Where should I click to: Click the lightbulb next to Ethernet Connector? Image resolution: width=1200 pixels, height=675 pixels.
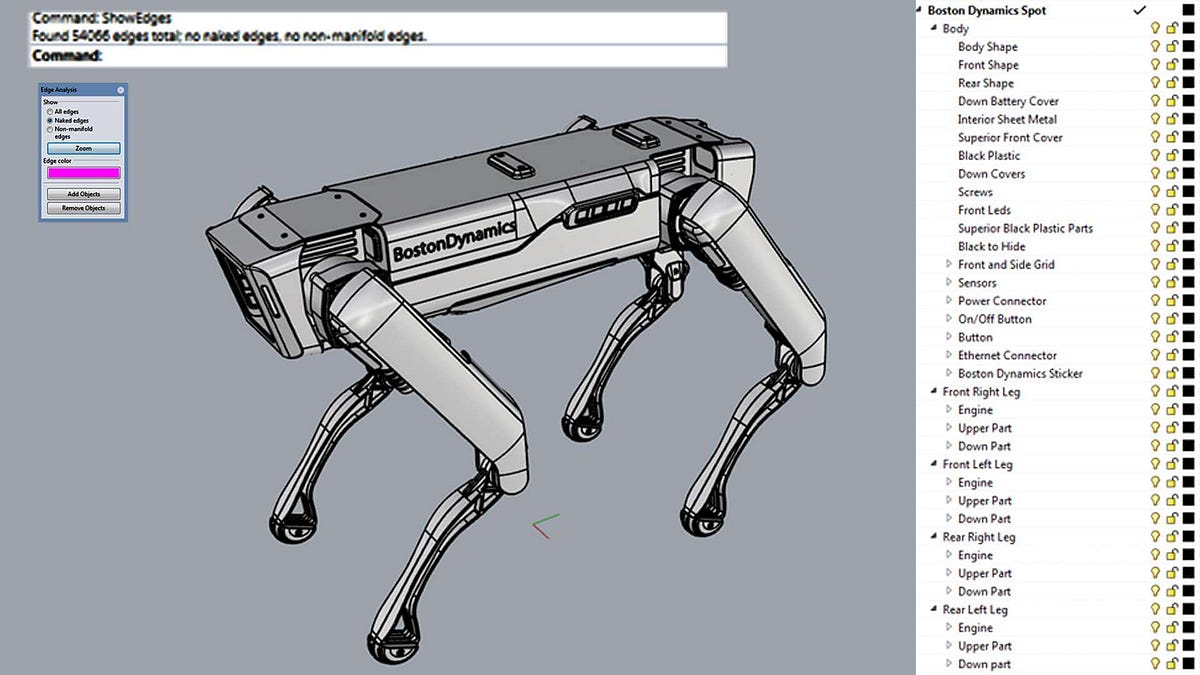tap(1155, 355)
